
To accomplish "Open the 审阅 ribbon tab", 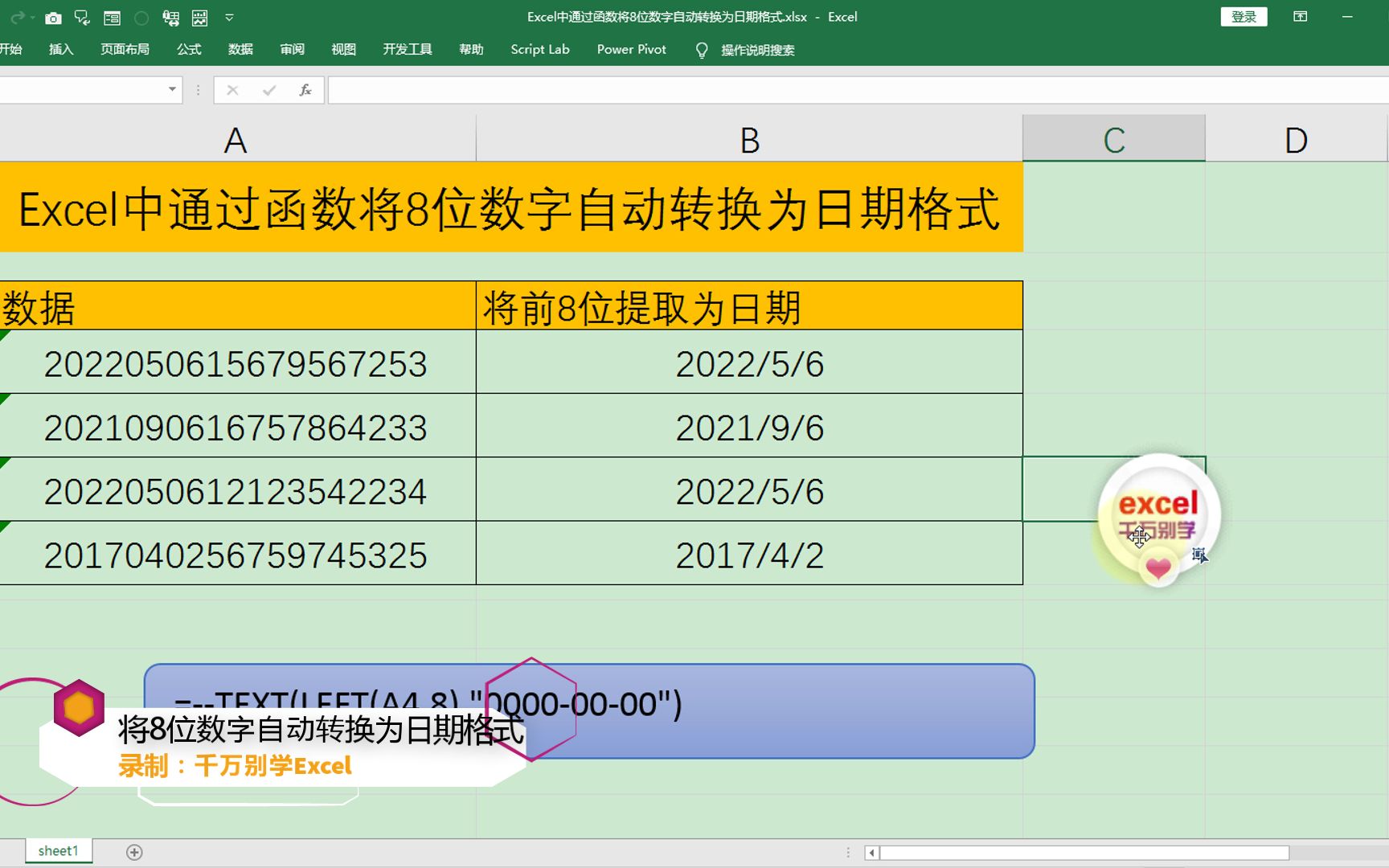I will 292,49.
